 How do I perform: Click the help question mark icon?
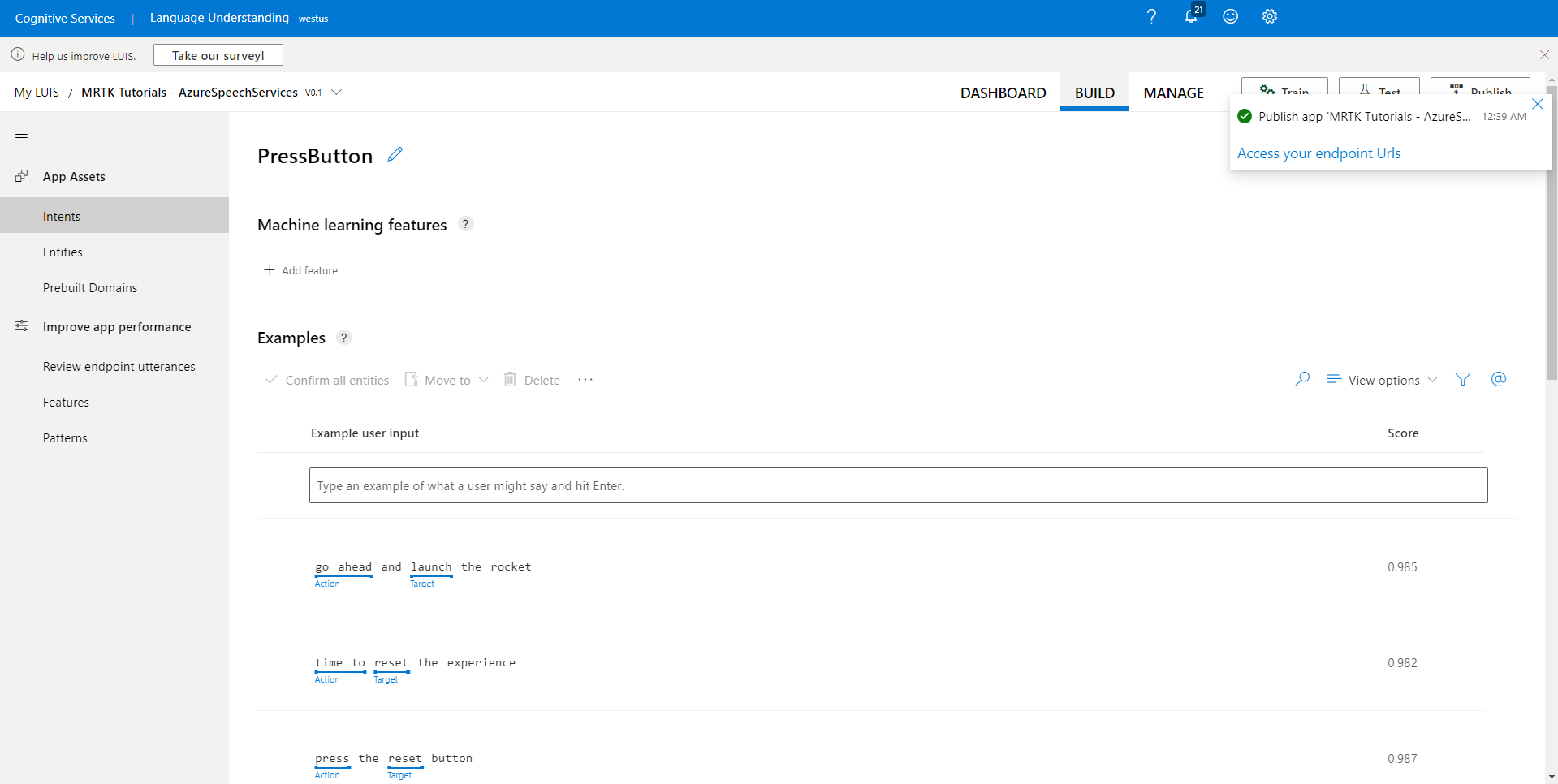click(1151, 16)
